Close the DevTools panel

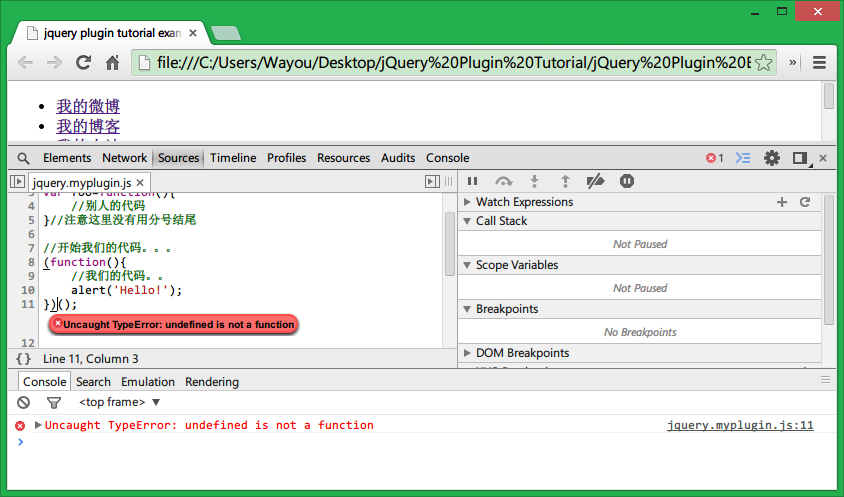[x=823, y=158]
